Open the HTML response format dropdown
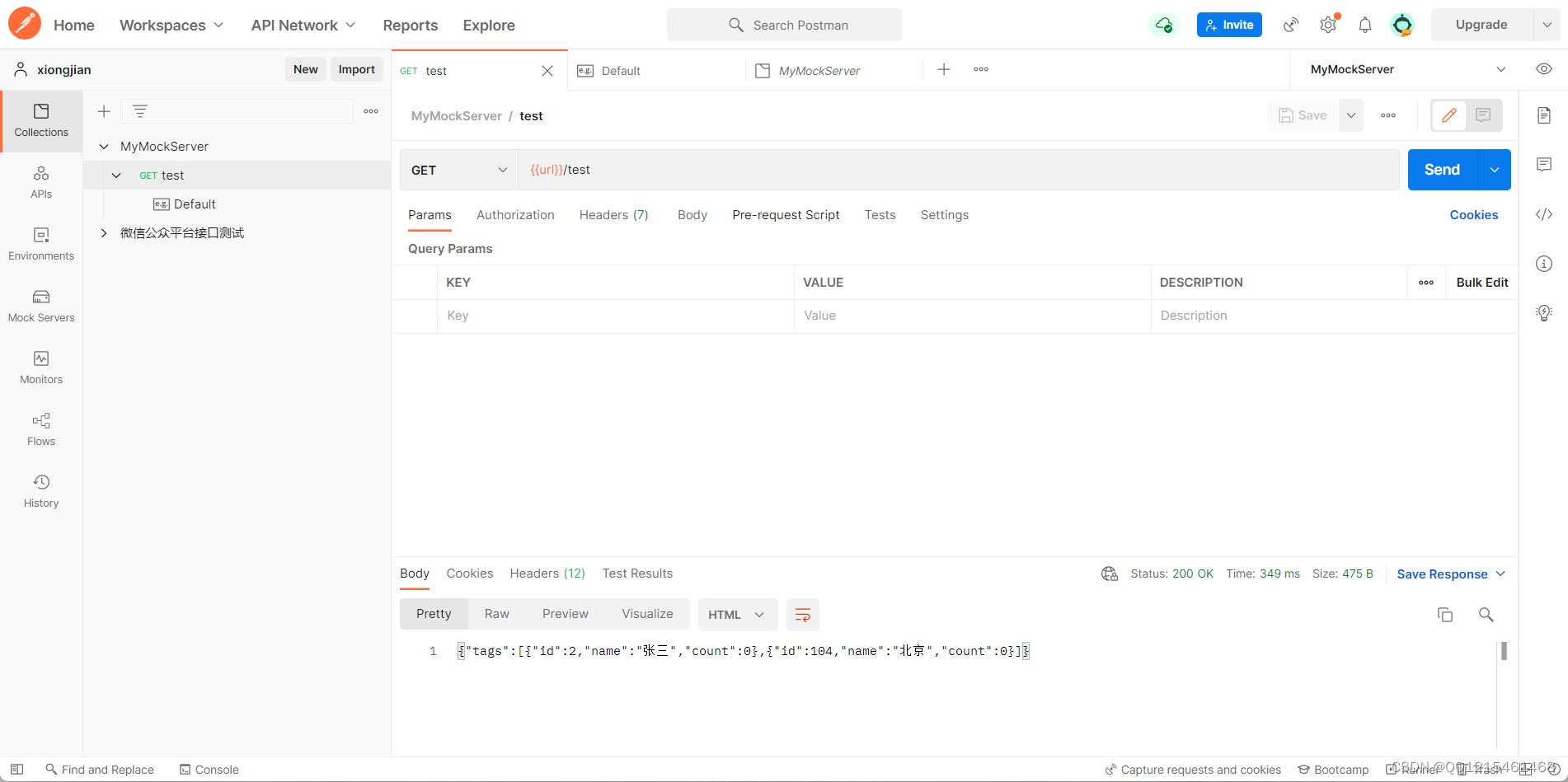Image resolution: width=1568 pixels, height=782 pixels. pyautogui.click(x=737, y=615)
